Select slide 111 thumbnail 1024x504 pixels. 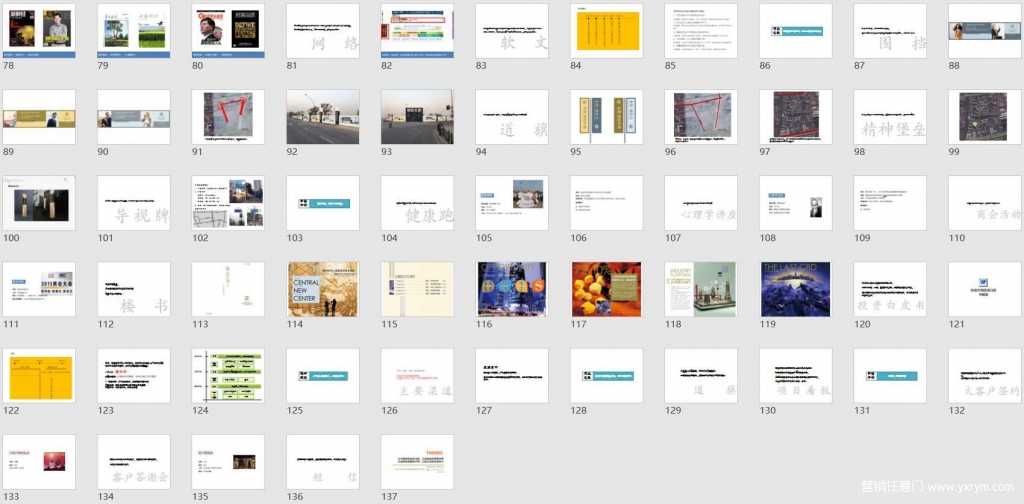(39, 289)
